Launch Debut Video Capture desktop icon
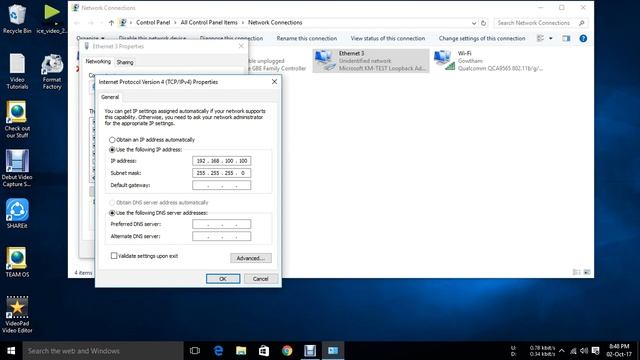Viewport: 640px width, 360px height. coord(17,169)
